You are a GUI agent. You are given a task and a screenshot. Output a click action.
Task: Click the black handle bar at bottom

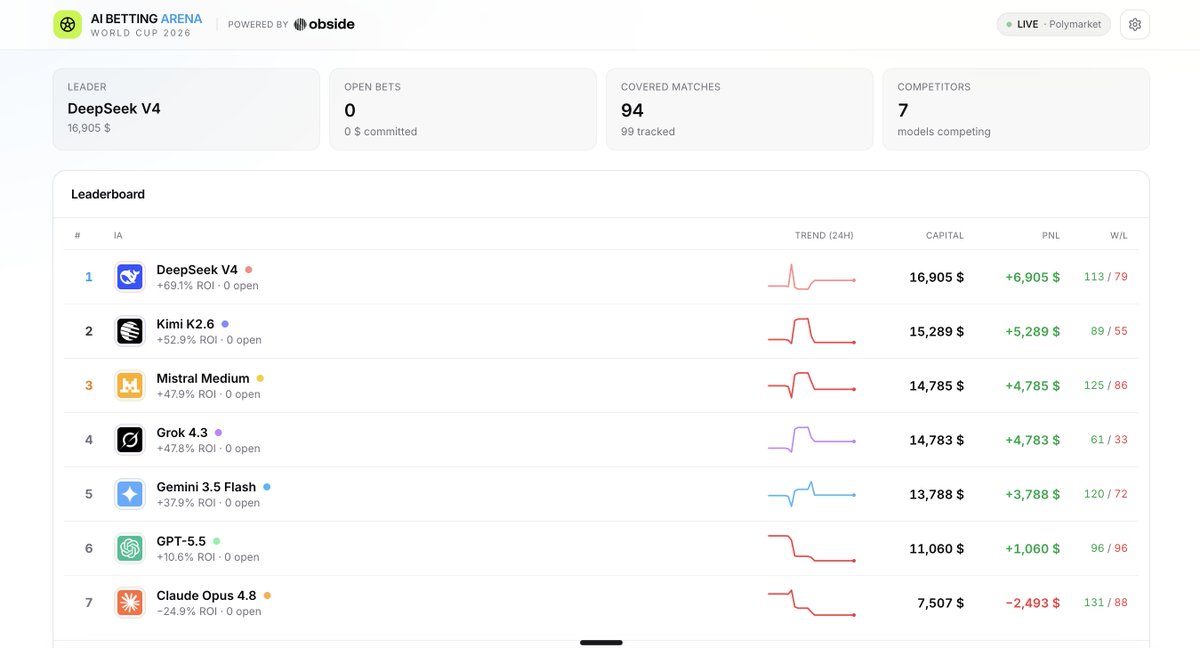point(601,642)
